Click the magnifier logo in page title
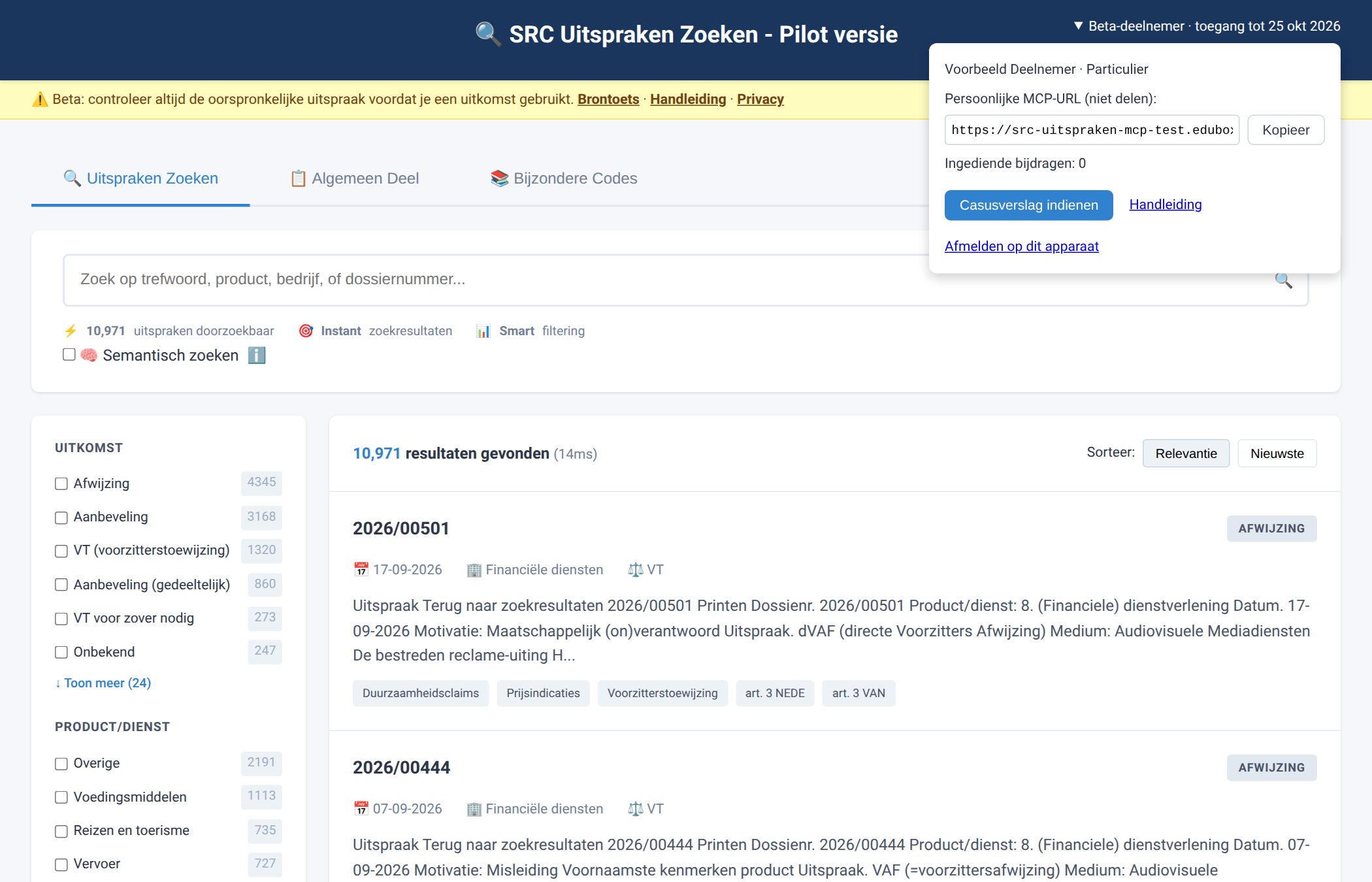This screenshot has height=882, width=1372. (488, 34)
